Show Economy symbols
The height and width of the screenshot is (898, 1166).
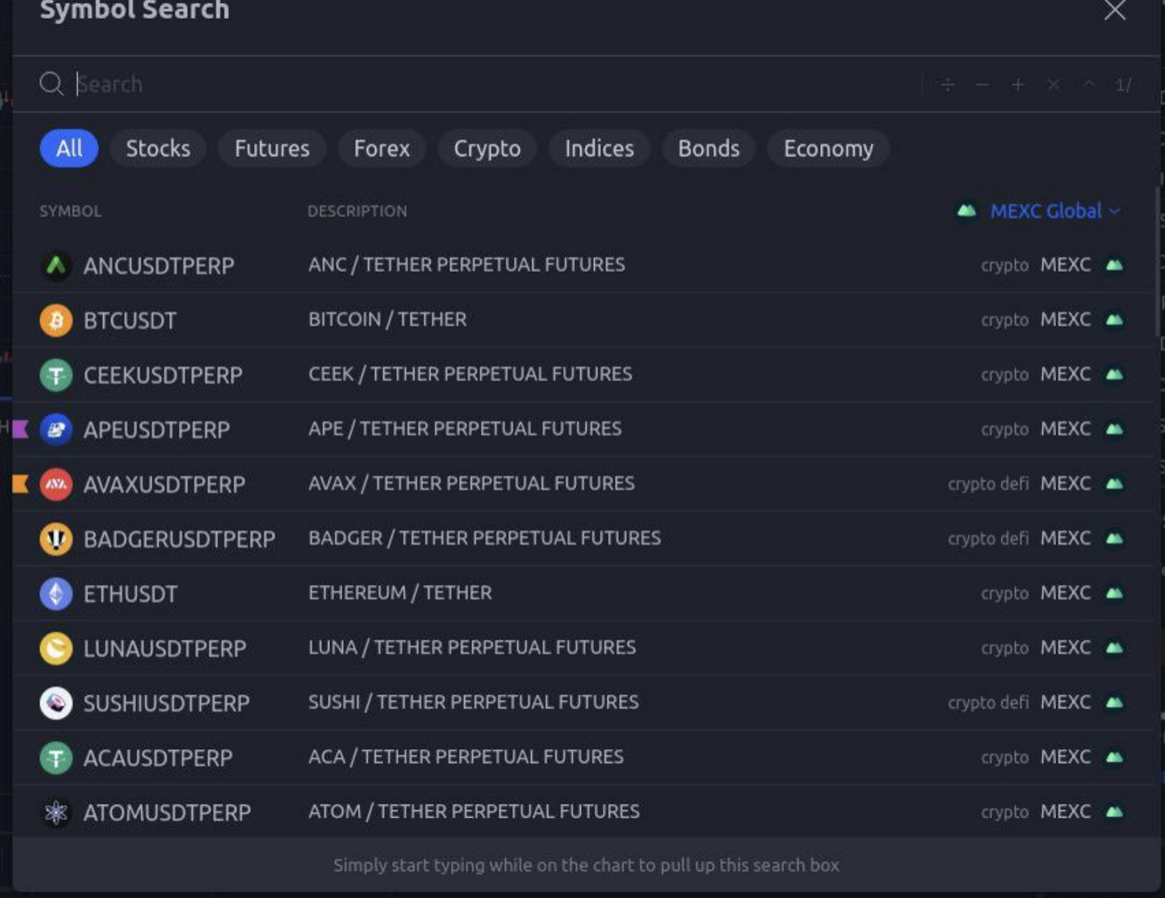828,148
